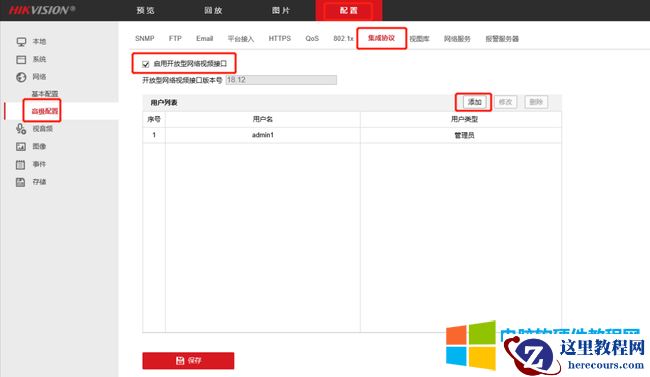650x377 pixels.
Task: Open the 图像 sidebar section
Action: [39, 146]
